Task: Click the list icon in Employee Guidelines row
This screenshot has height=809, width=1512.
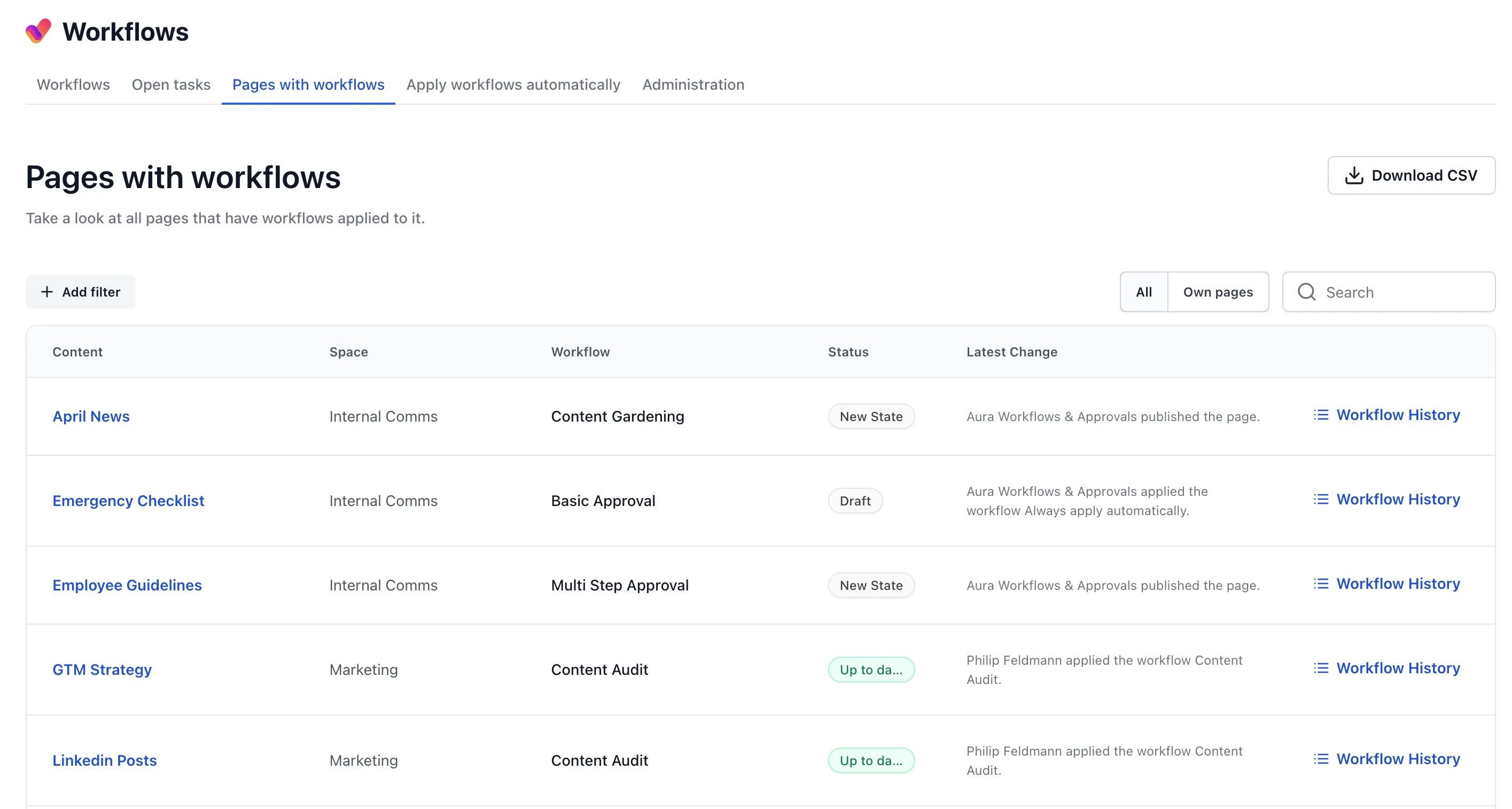Action: pos(1321,584)
